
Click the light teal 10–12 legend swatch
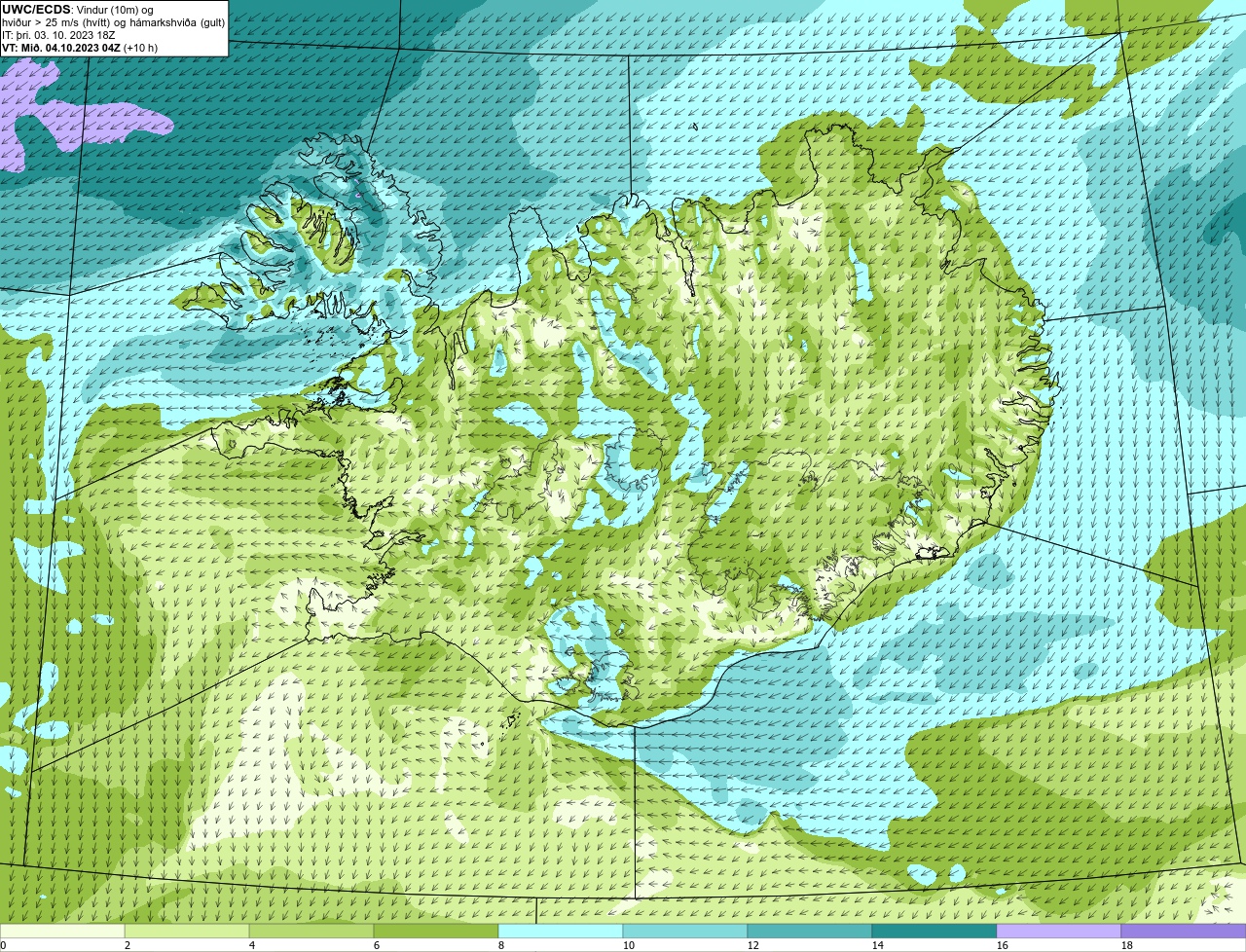tap(685, 932)
